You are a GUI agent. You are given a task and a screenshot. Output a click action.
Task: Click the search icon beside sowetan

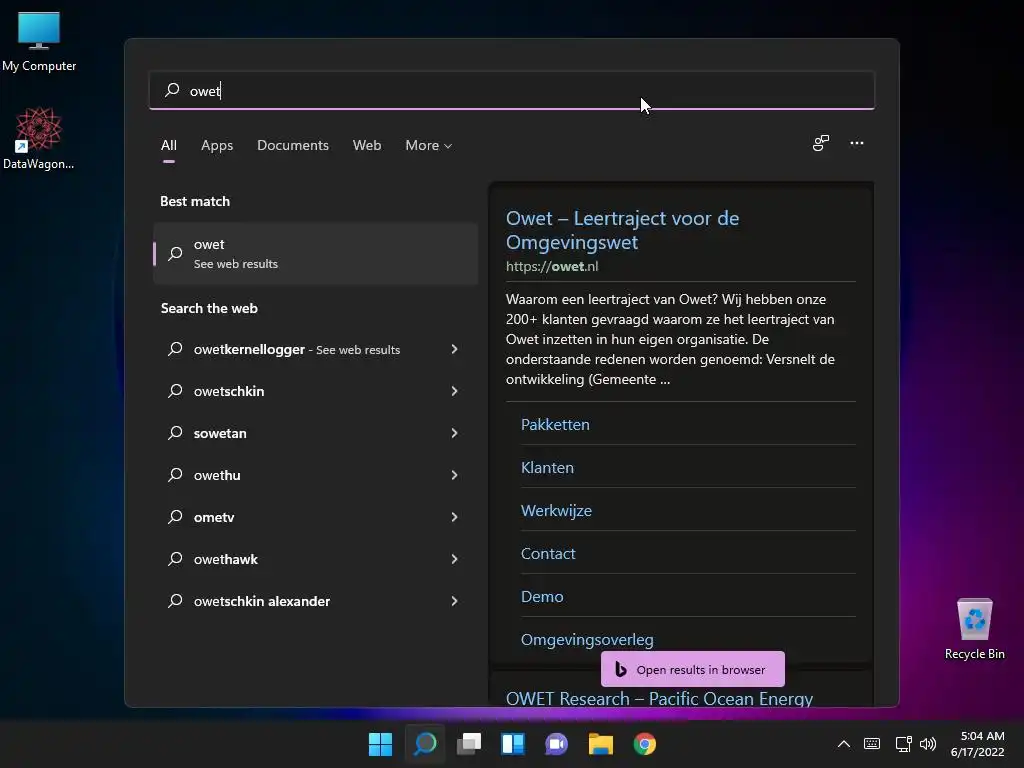pos(175,432)
